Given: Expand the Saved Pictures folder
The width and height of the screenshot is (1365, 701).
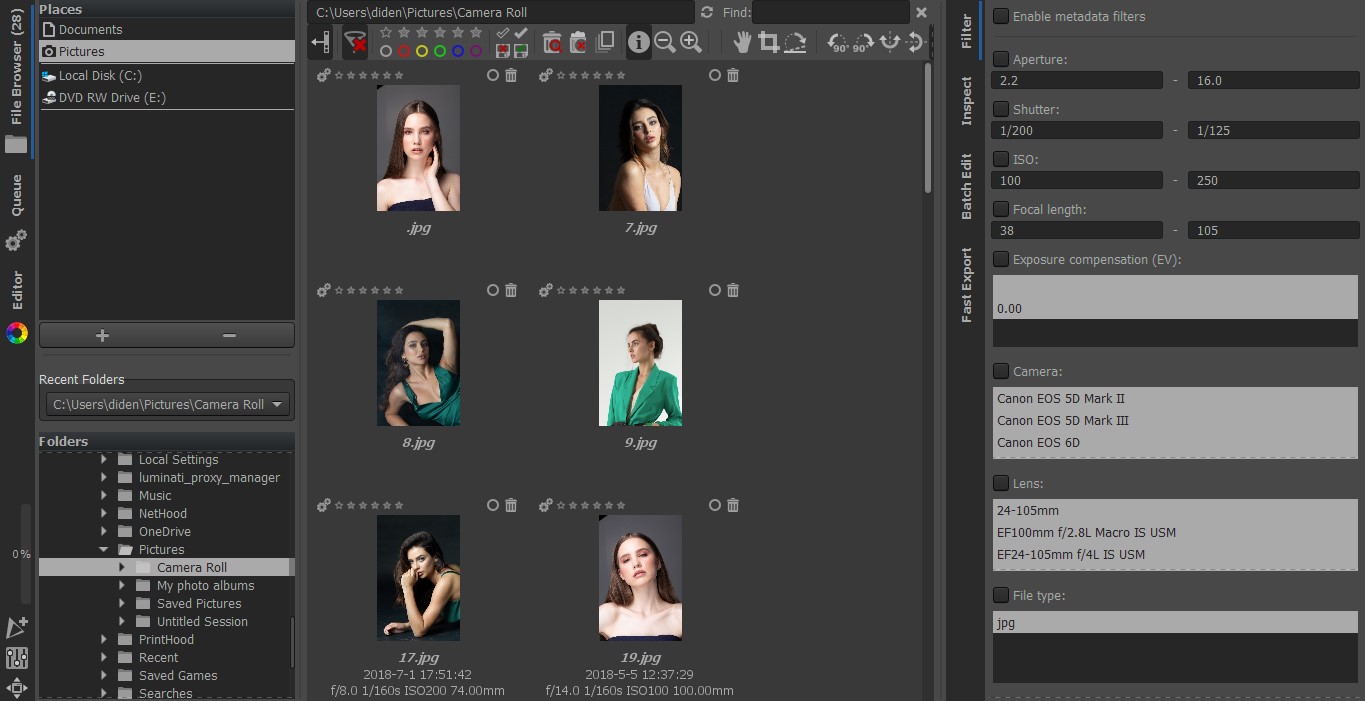Looking at the screenshot, I should tap(122, 603).
